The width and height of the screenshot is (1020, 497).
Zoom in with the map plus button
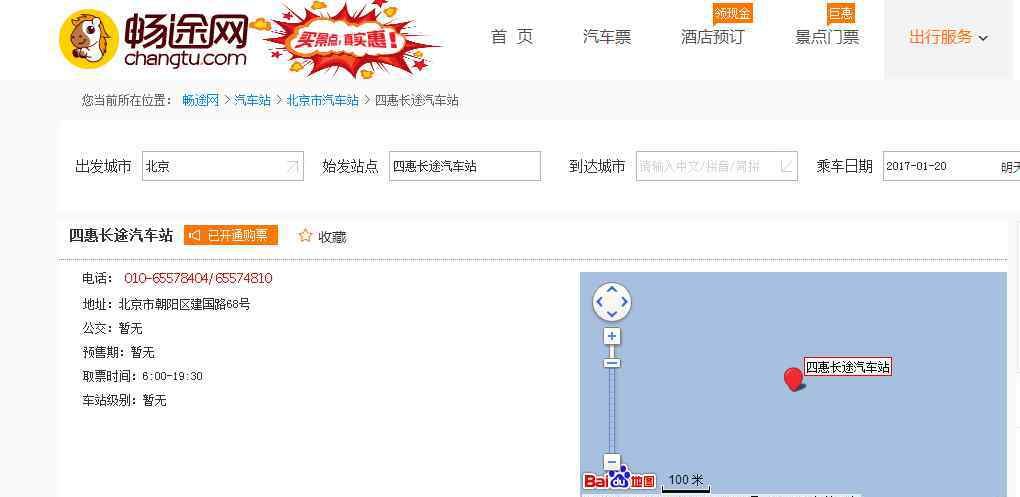click(611, 336)
